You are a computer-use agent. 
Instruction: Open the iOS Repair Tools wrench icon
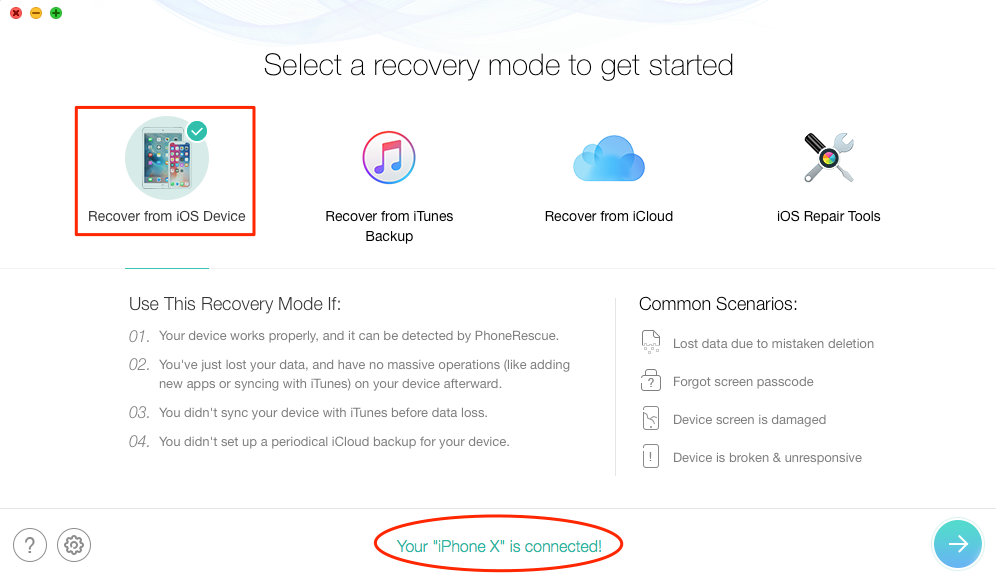(x=828, y=157)
